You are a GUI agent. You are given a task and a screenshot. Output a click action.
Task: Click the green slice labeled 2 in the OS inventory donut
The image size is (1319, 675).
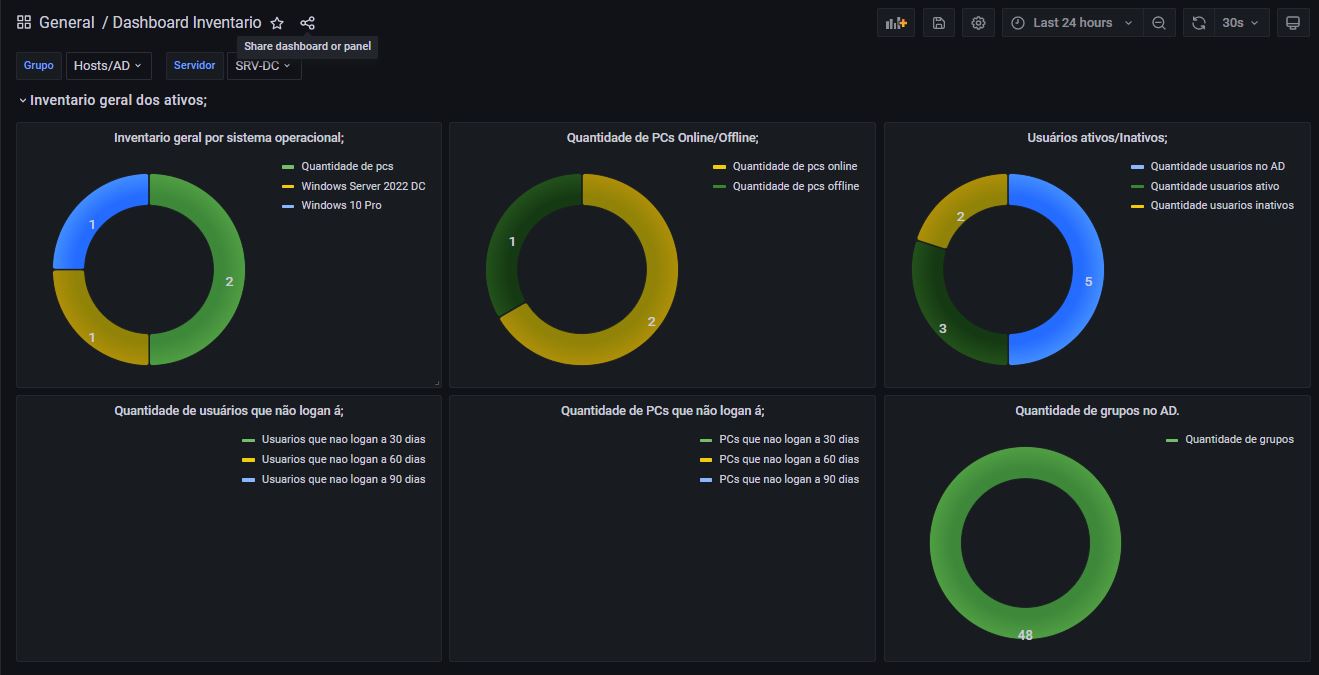pyautogui.click(x=229, y=270)
